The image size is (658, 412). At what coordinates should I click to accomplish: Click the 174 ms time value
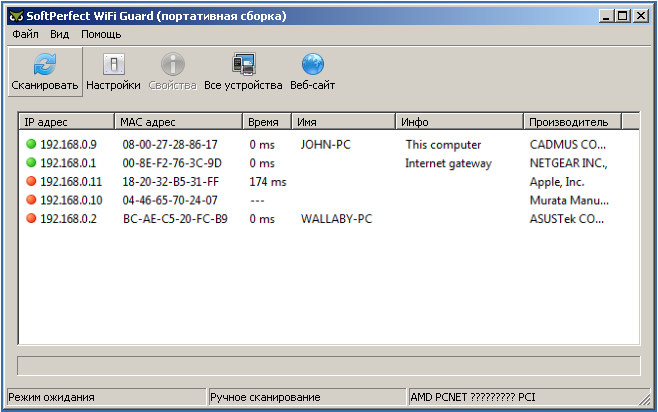coord(268,182)
